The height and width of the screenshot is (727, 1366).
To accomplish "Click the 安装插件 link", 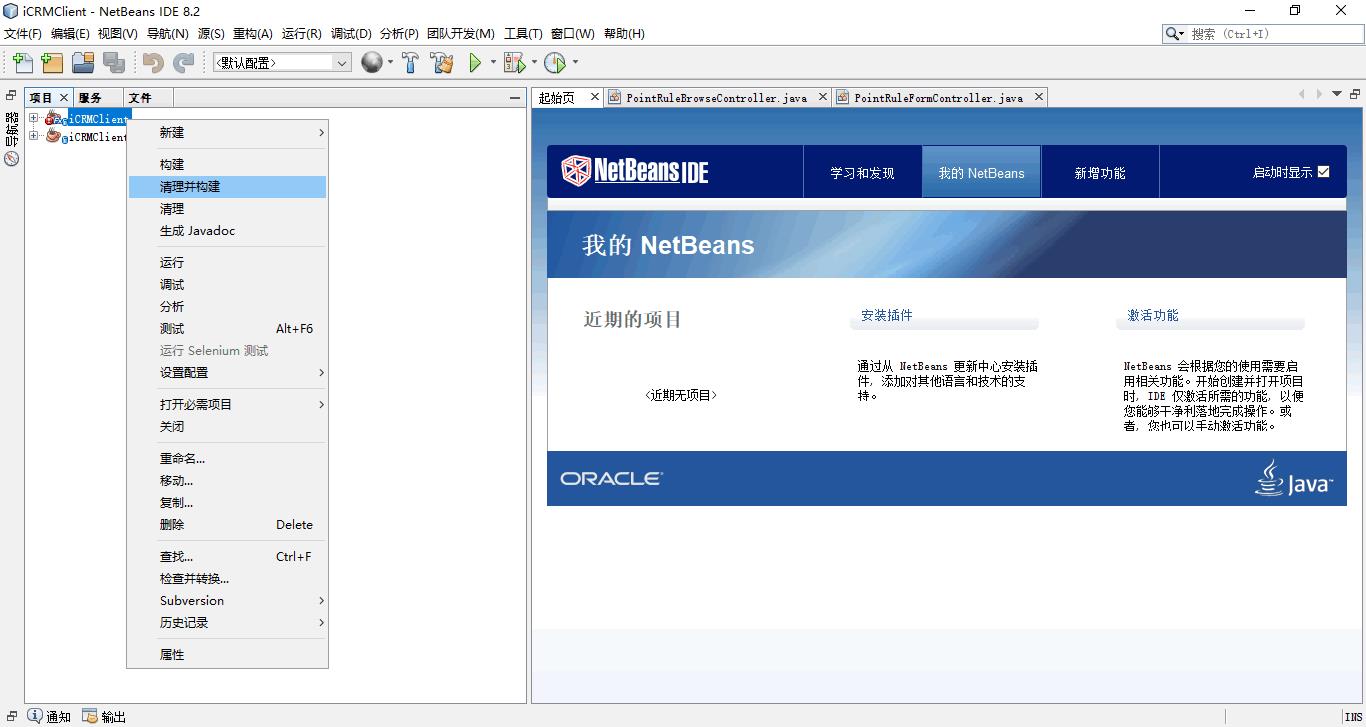I will pos(887,315).
